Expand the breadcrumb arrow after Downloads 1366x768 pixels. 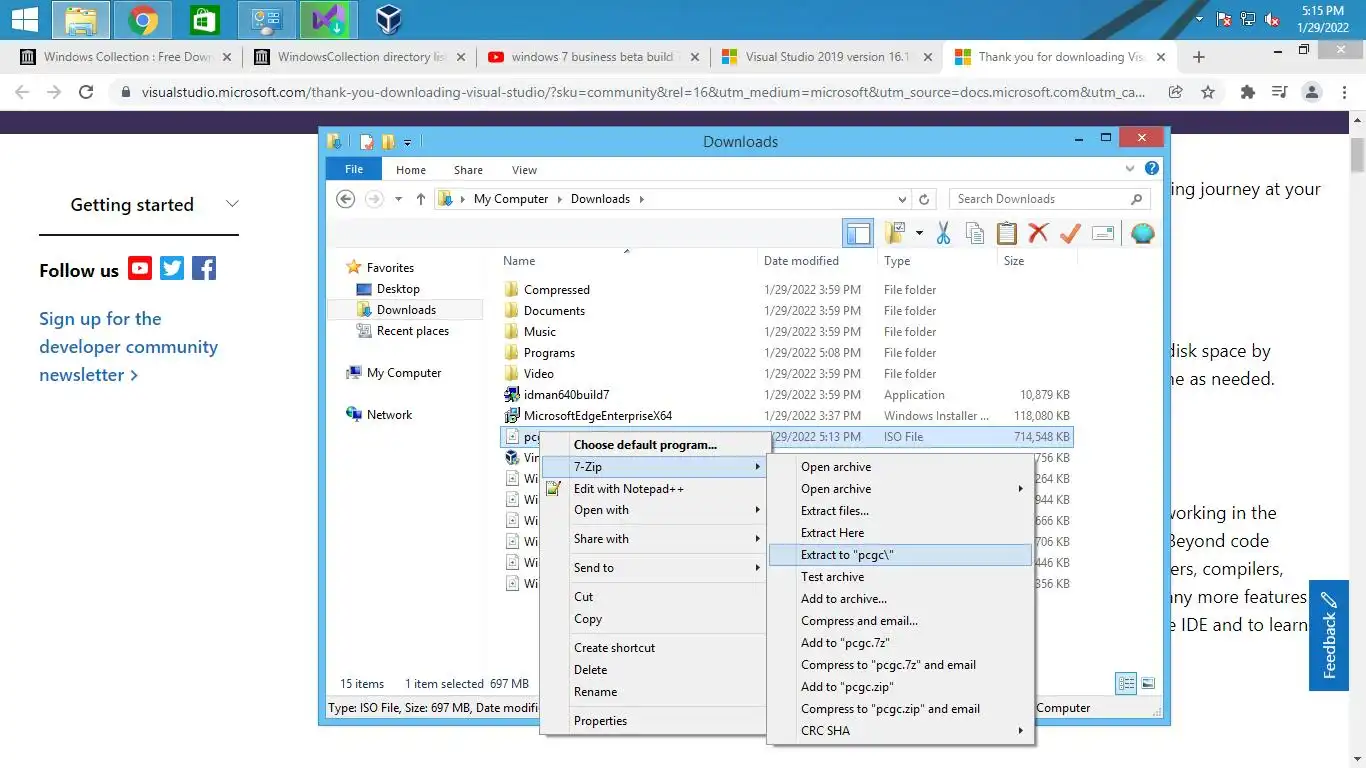tap(641, 199)
